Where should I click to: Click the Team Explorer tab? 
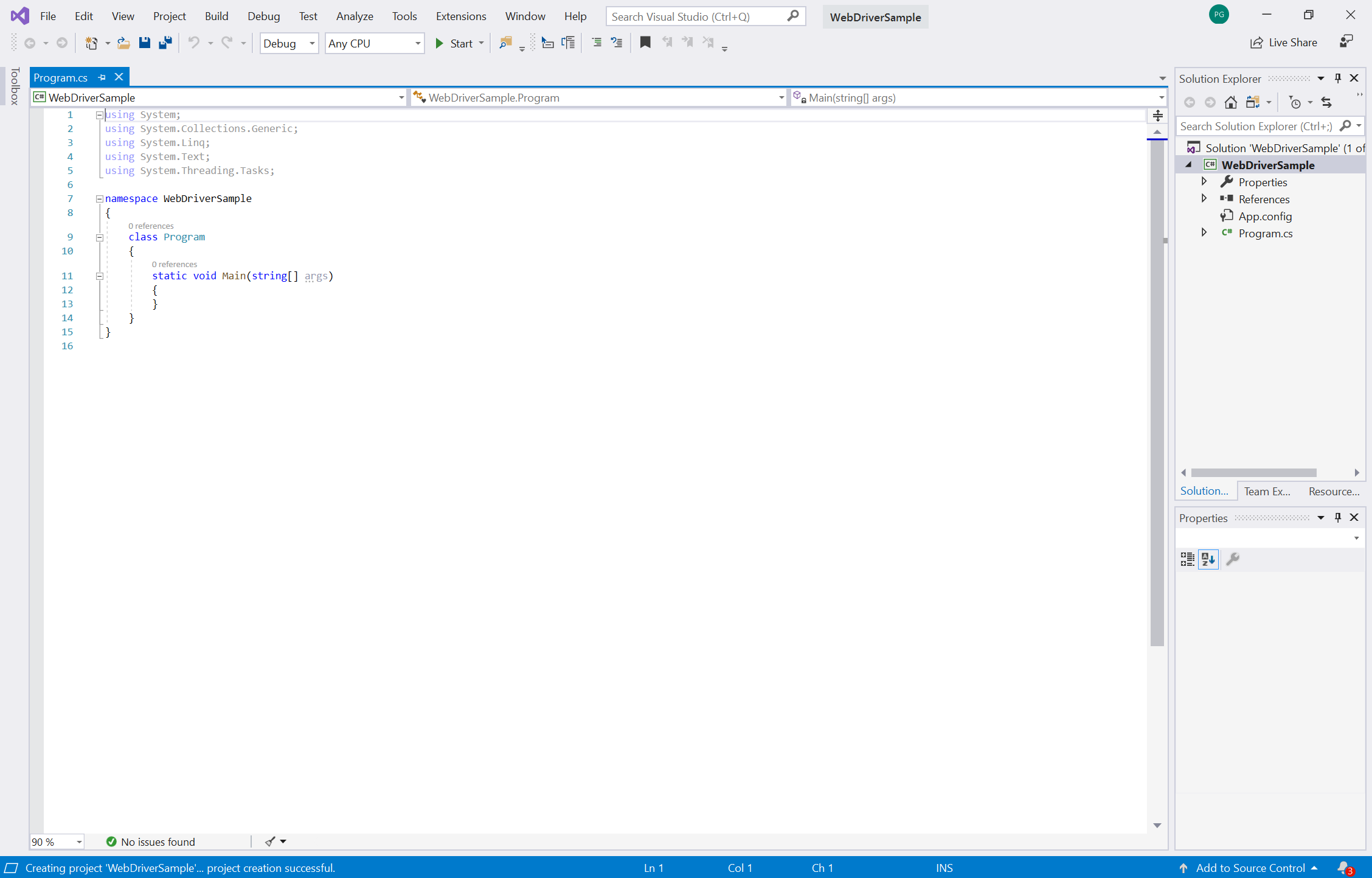coord(1267,491)
